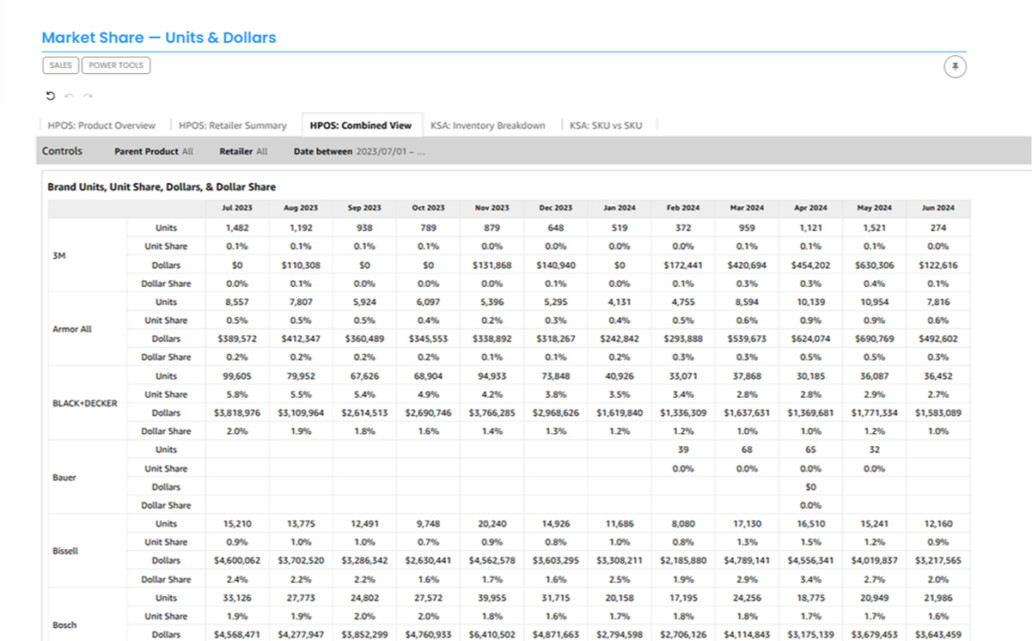
Task: Click the Market Share — Units & Dollars heading
Action: click(x=158, y=37)
